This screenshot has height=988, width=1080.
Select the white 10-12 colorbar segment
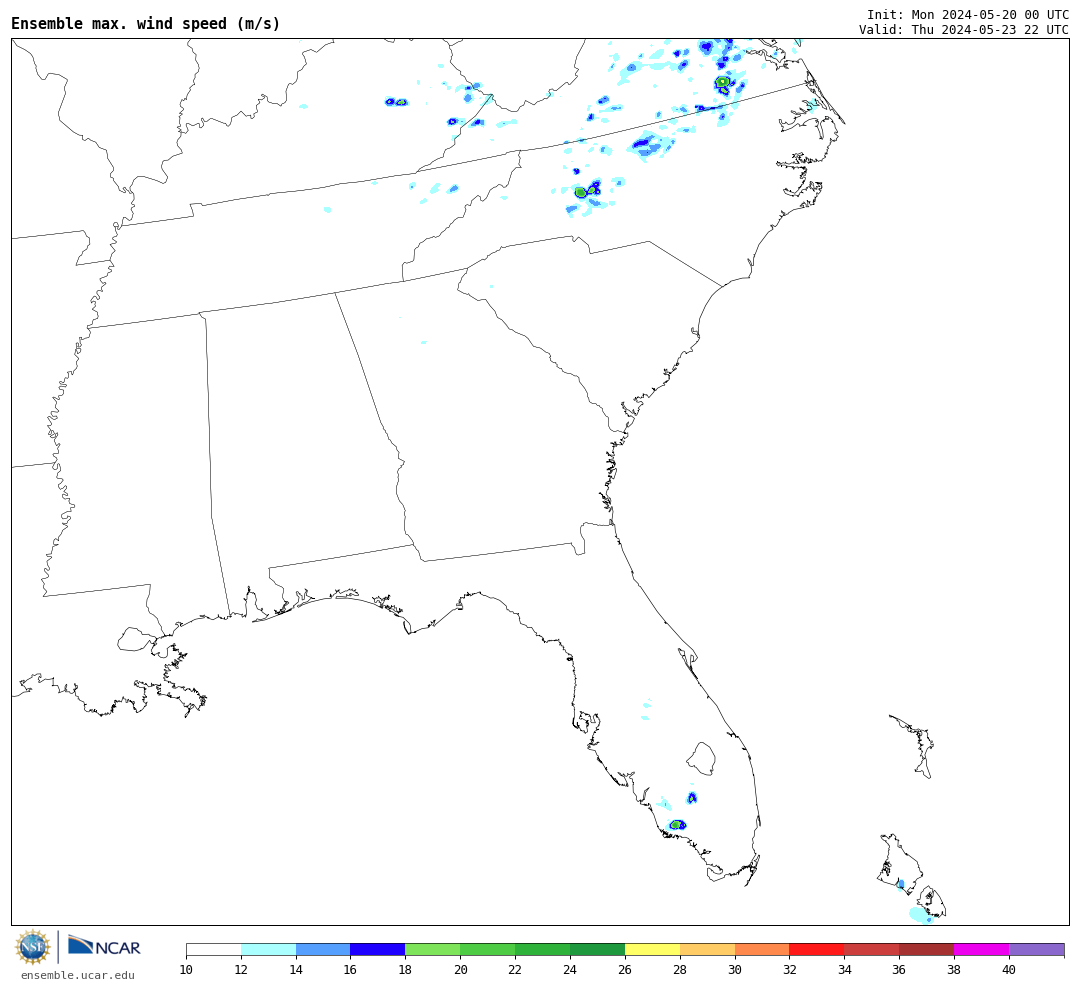214,950
